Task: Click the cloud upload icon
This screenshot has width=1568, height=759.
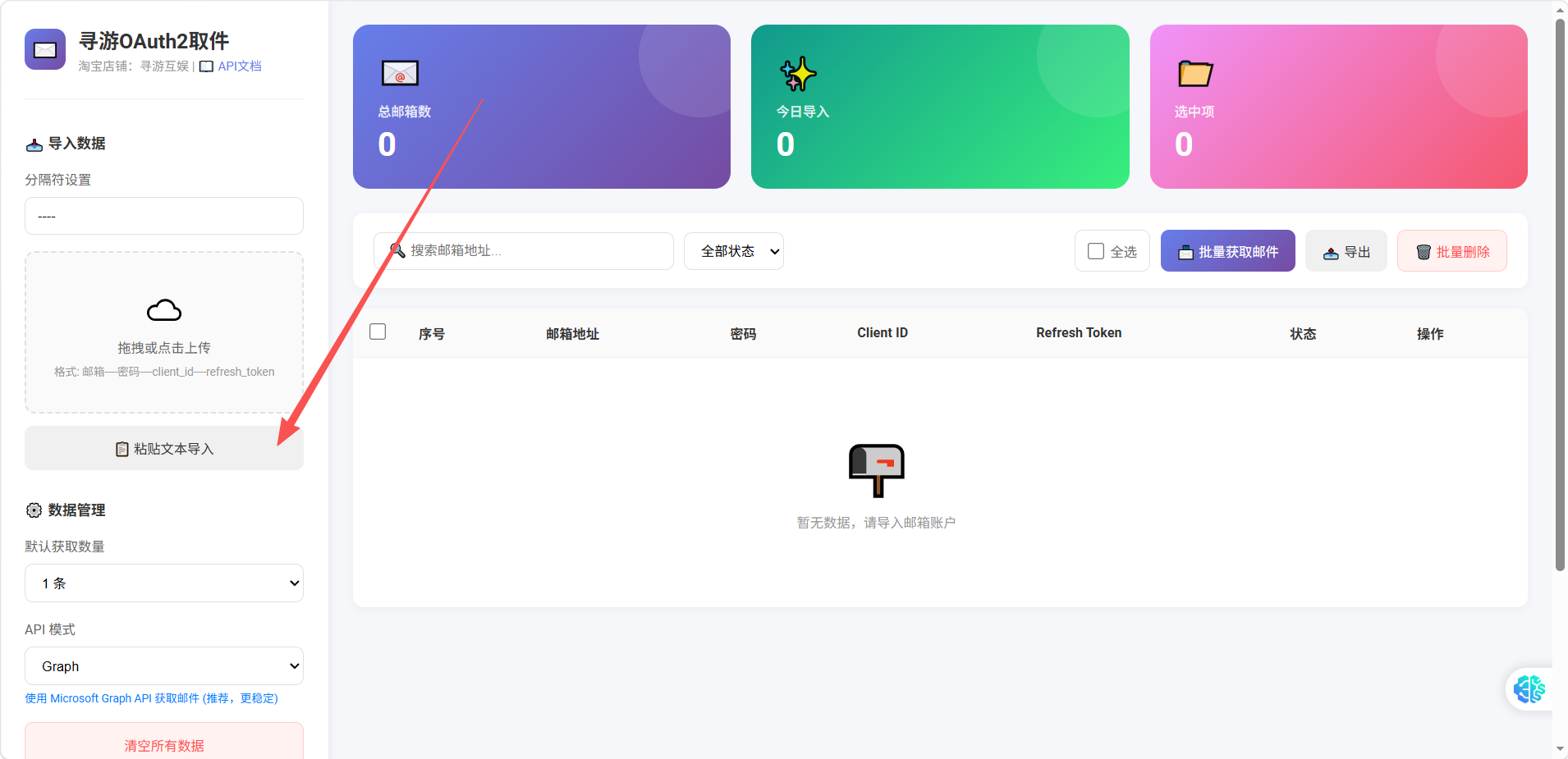Action: [x=164, y=310]
